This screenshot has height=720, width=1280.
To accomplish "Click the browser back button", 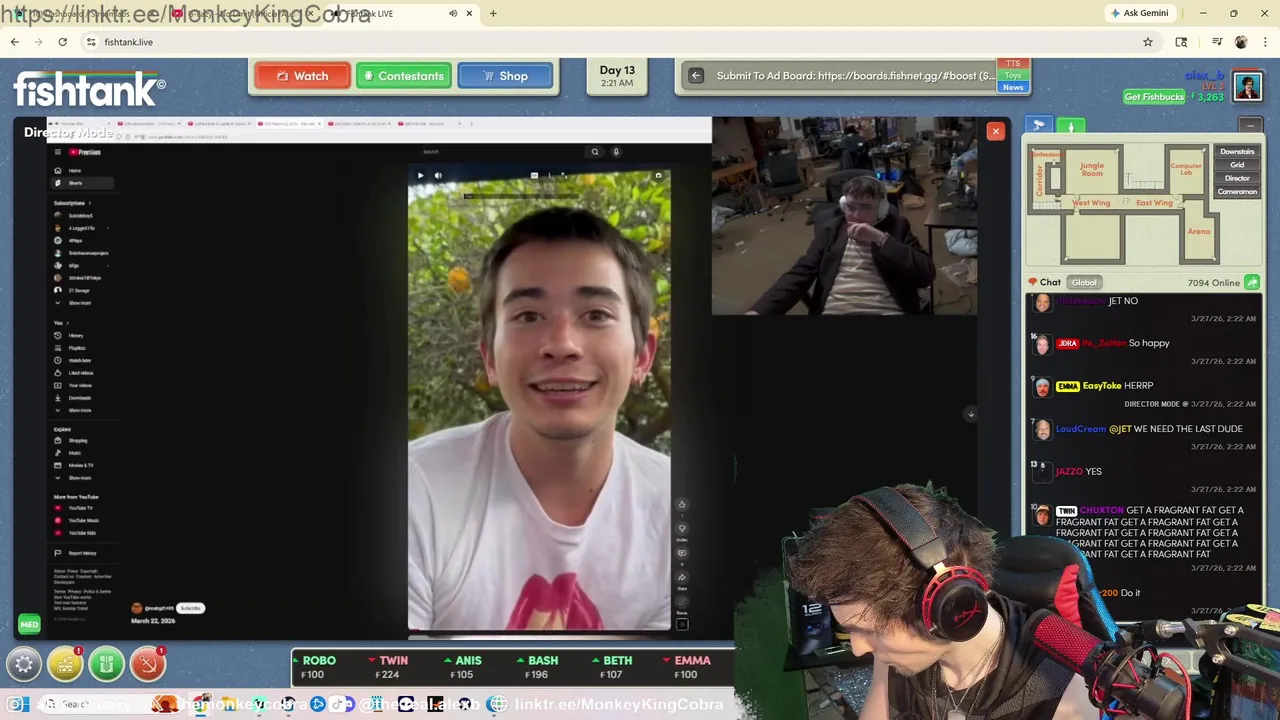I will pos(14,42).
